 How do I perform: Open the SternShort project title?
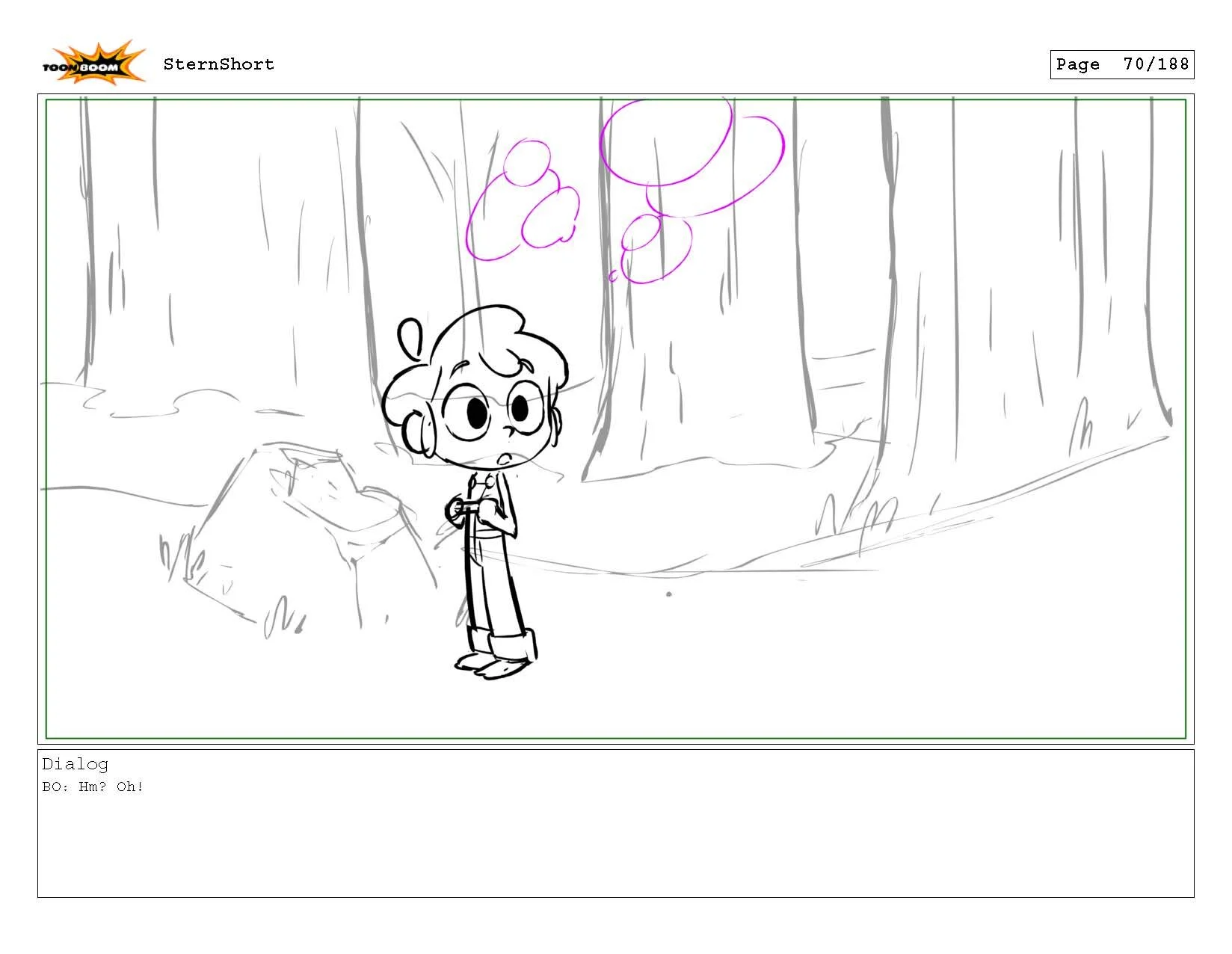click(x=220, y=64)
